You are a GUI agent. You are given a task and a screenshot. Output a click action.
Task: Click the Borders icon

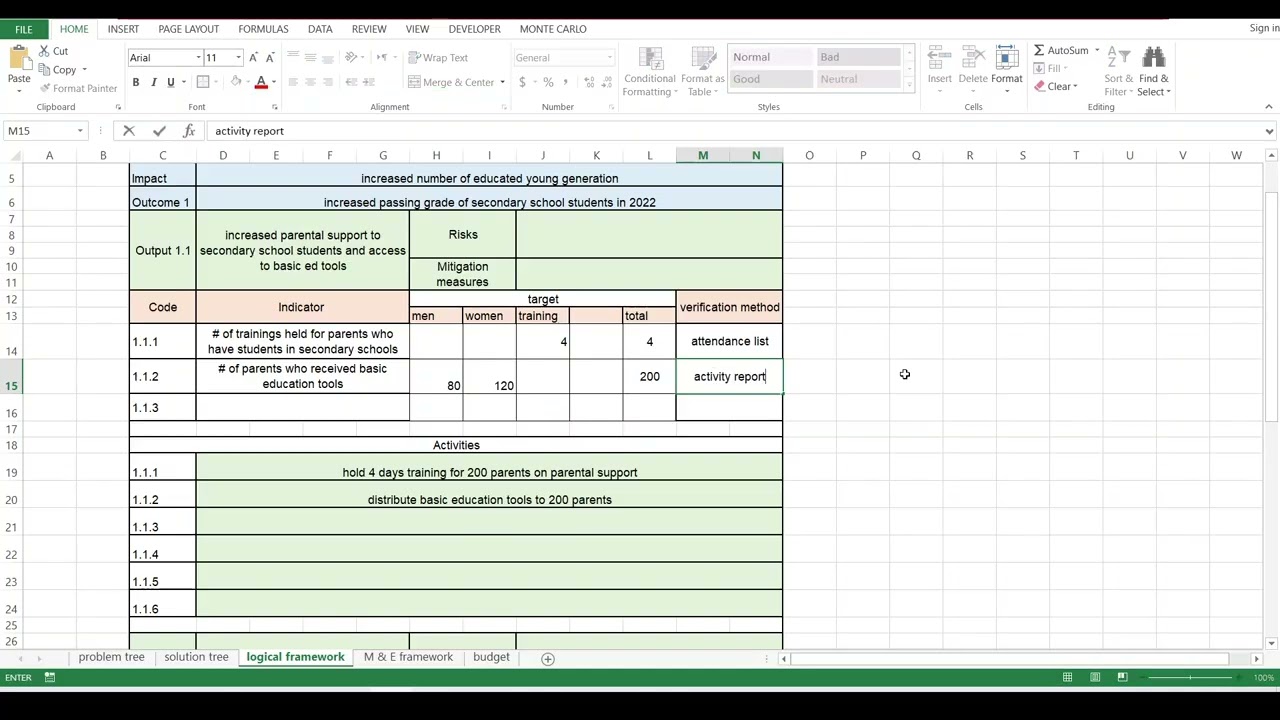point(203,82)
